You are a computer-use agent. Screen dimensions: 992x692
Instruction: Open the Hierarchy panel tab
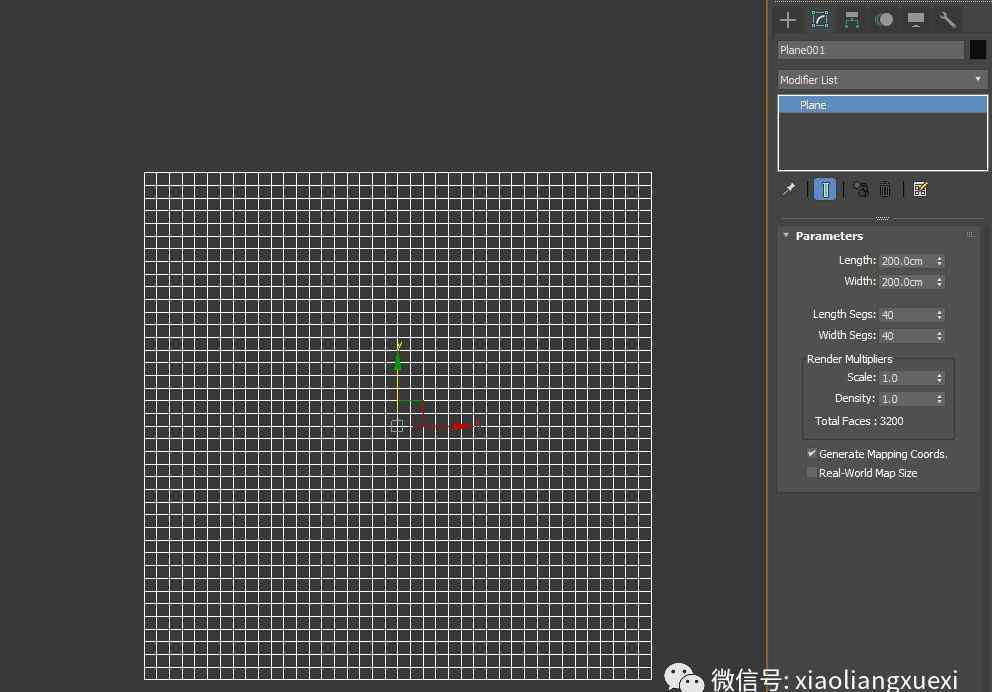coord(852,20)
